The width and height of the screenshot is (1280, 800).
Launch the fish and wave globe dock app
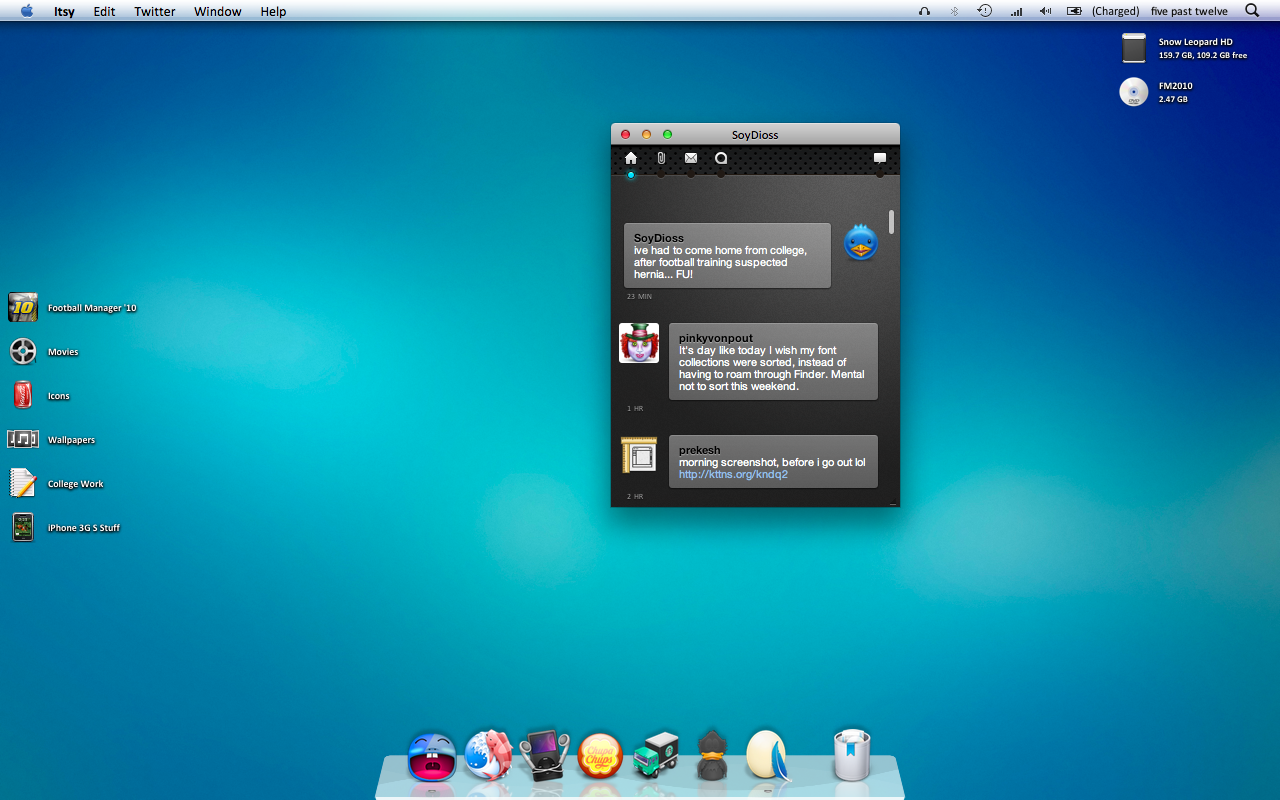pos(488,755)
